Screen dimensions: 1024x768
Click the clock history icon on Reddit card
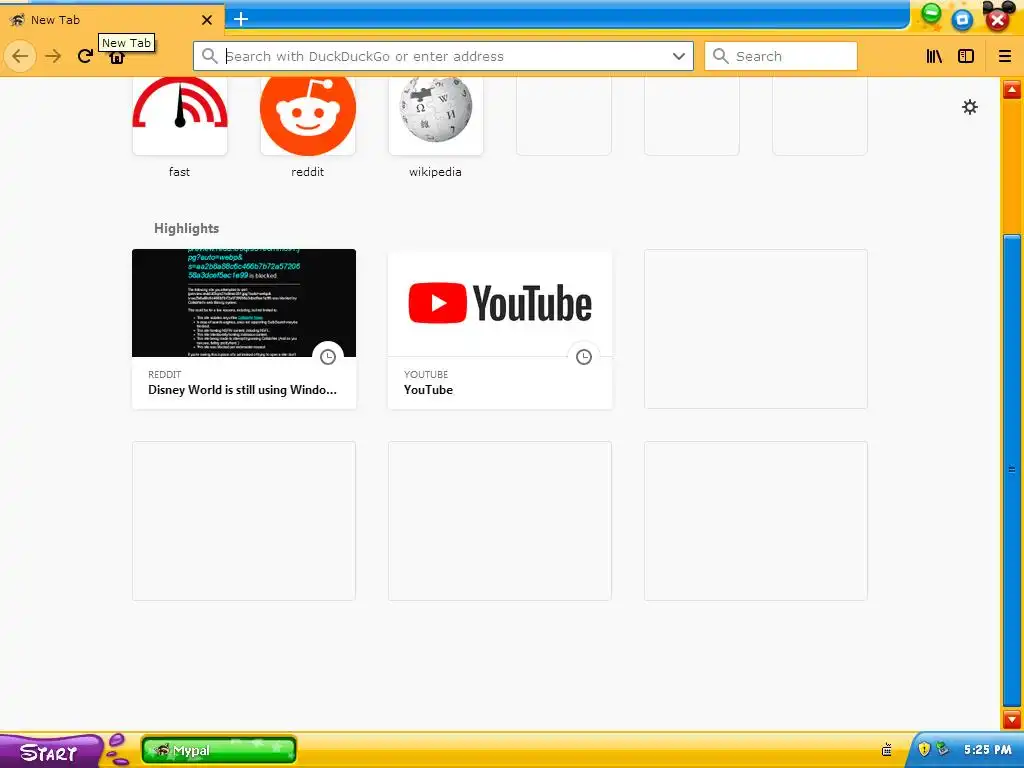(328, 357)
